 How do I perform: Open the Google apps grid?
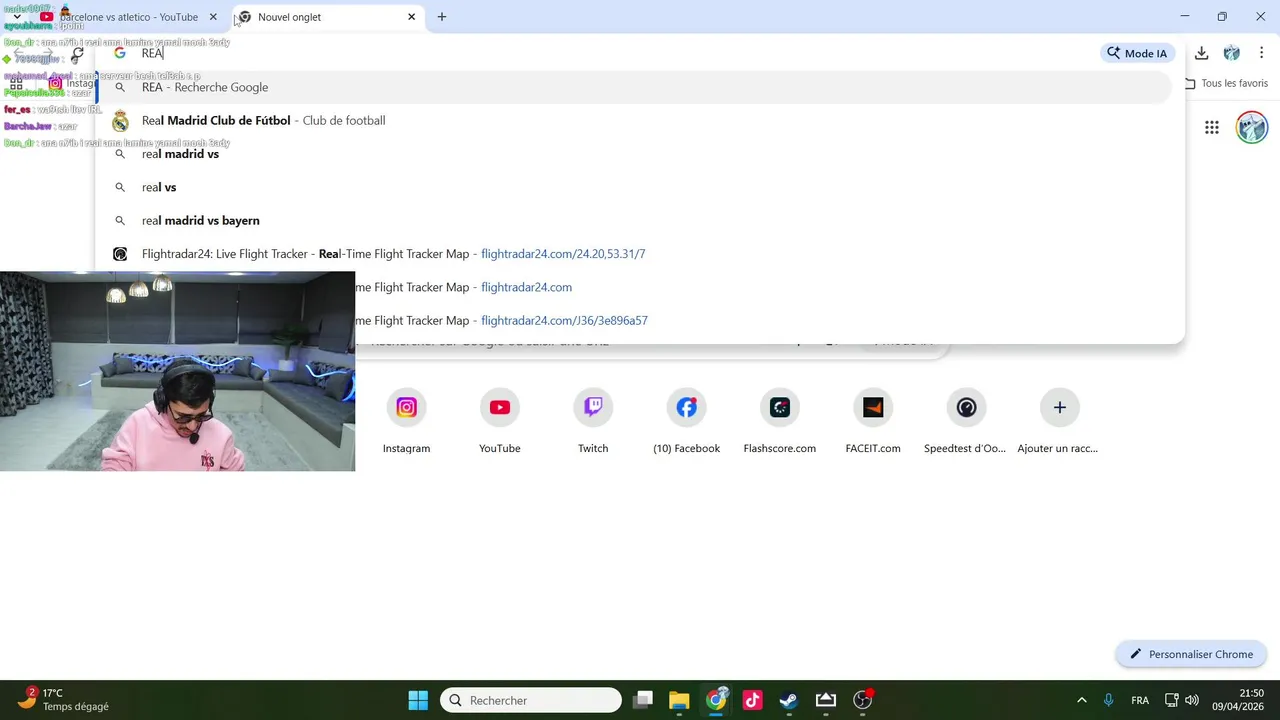point(1211,127)
